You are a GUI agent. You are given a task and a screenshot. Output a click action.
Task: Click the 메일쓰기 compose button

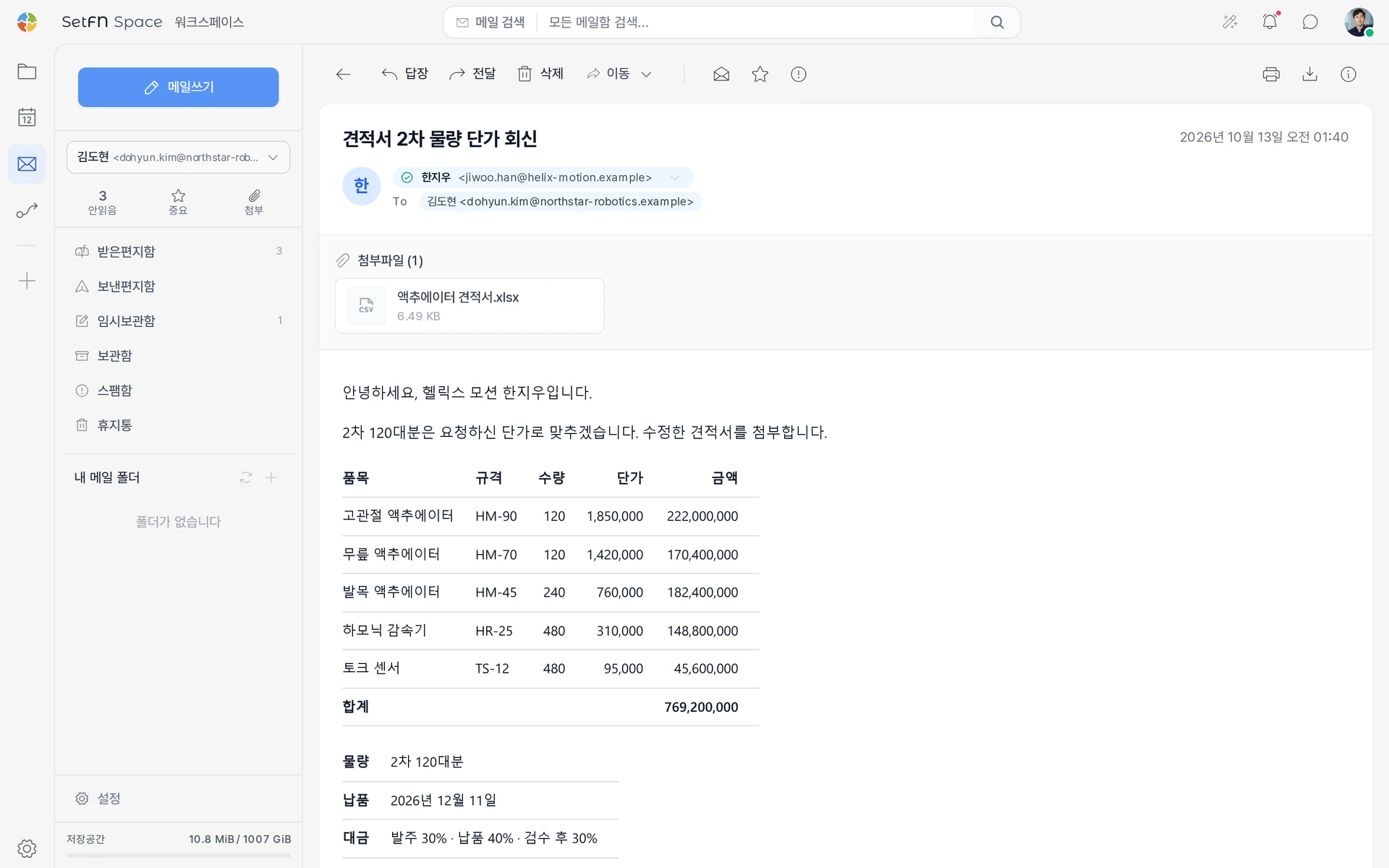178,87
